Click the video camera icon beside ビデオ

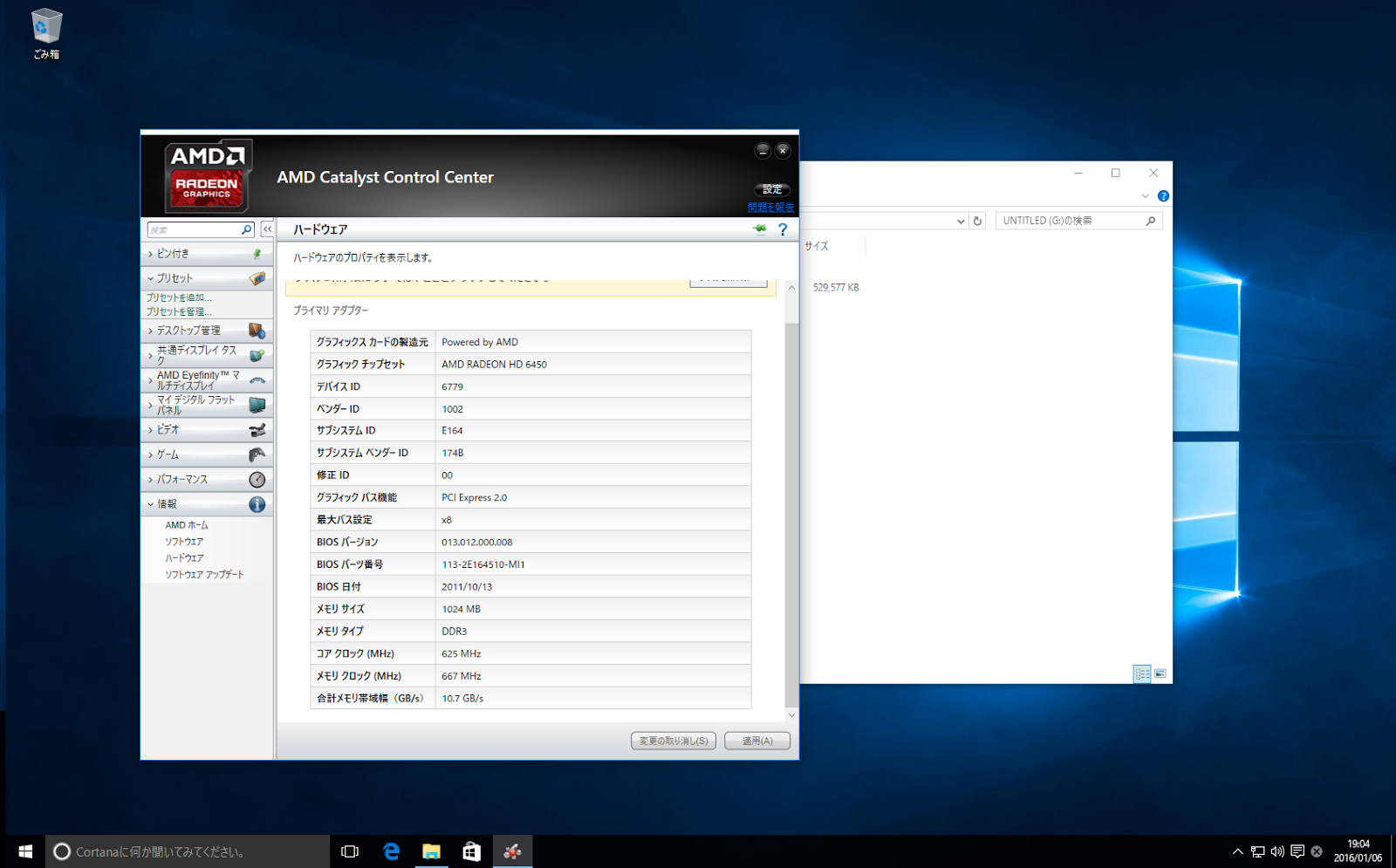click(x=257, y=430)
